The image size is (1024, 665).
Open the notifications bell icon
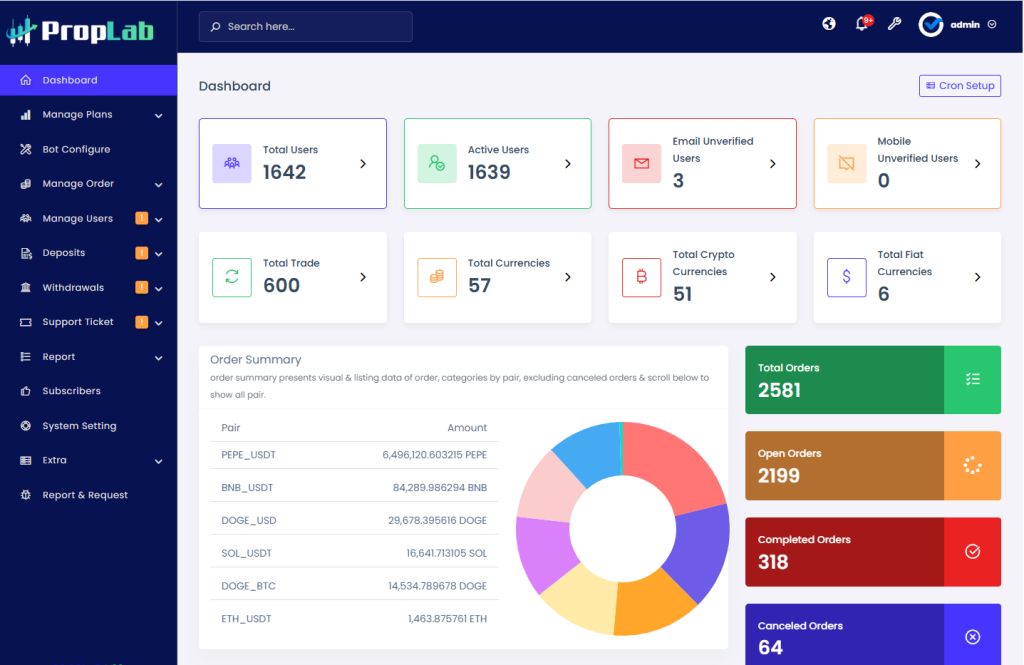click(x=861, y=23)
